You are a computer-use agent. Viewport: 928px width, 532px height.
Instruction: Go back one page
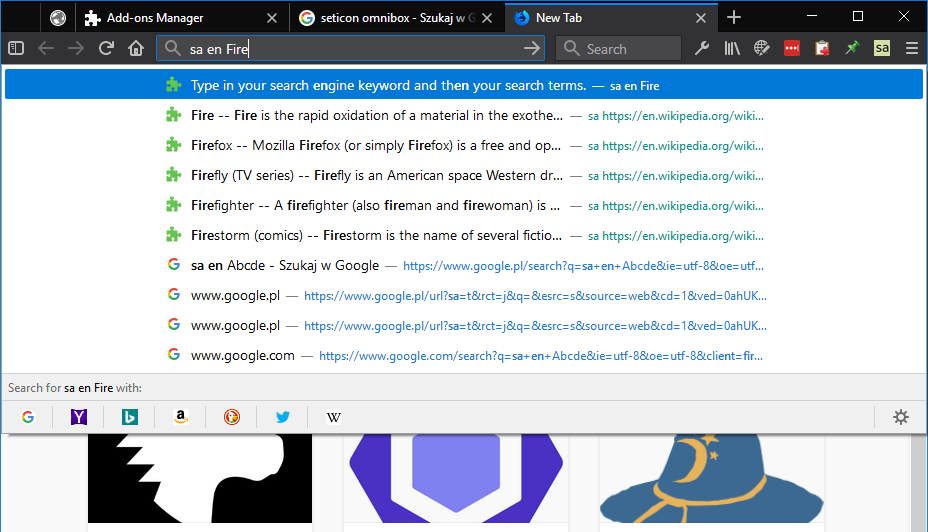click(x=46, y=48)
